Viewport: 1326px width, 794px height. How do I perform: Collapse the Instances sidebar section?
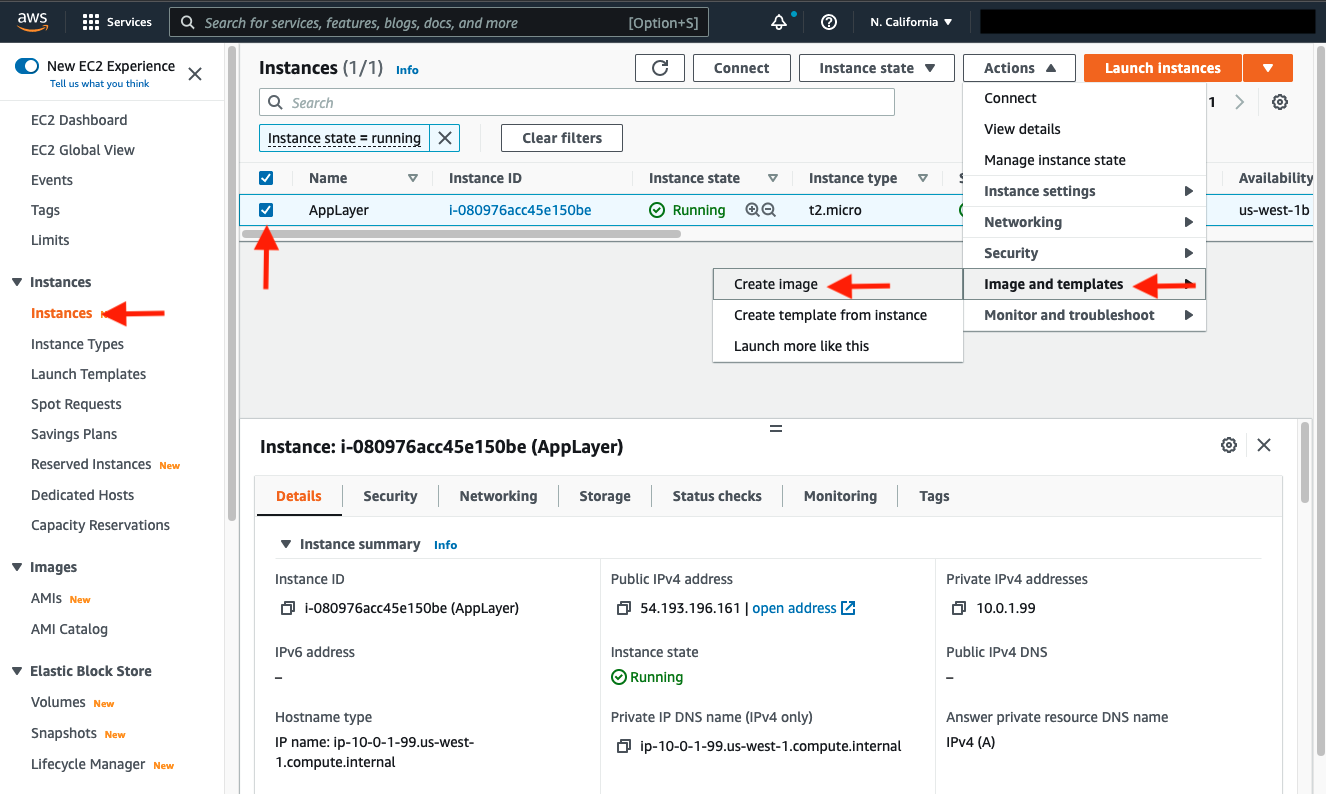[17, 282]
